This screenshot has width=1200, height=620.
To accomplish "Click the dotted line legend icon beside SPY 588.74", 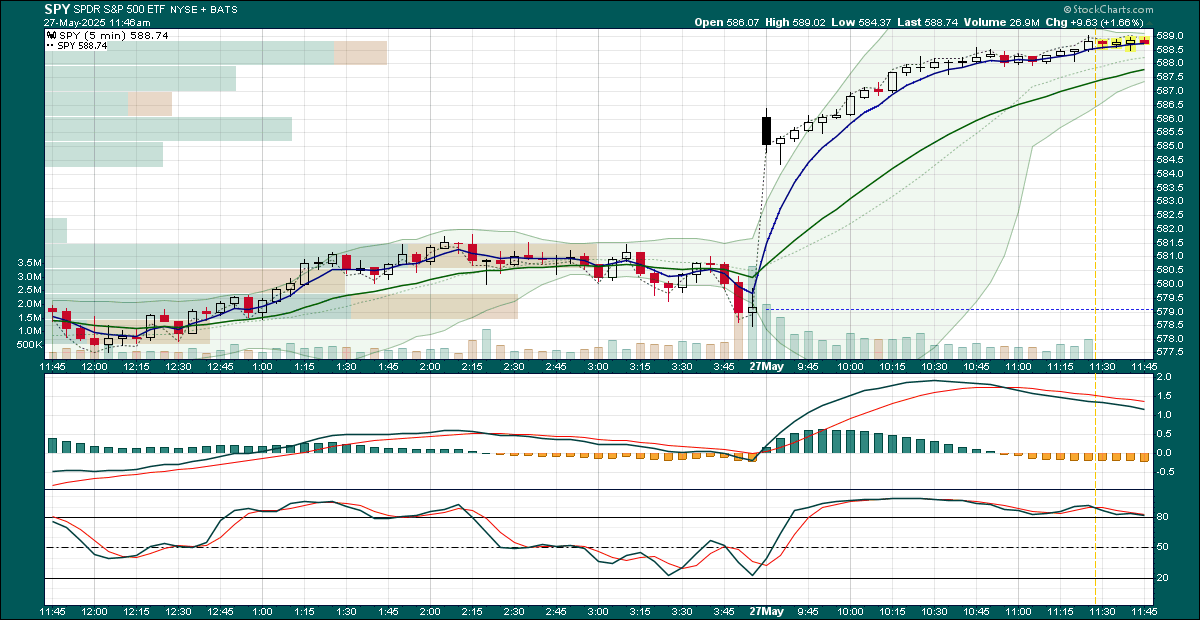I will tap(50, 46).
